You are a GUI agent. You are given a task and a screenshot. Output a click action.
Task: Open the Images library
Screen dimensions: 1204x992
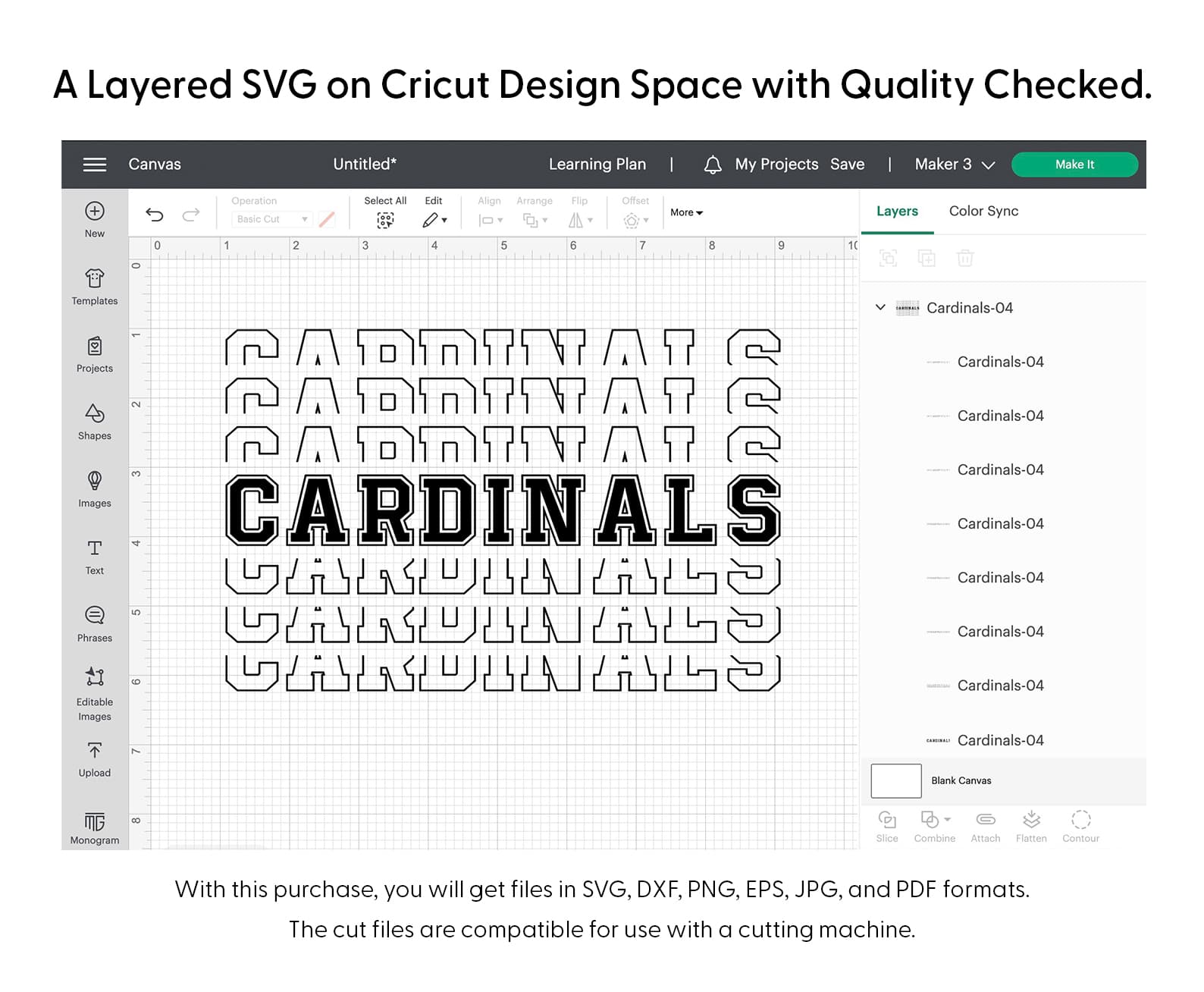[x=95, y=489]
